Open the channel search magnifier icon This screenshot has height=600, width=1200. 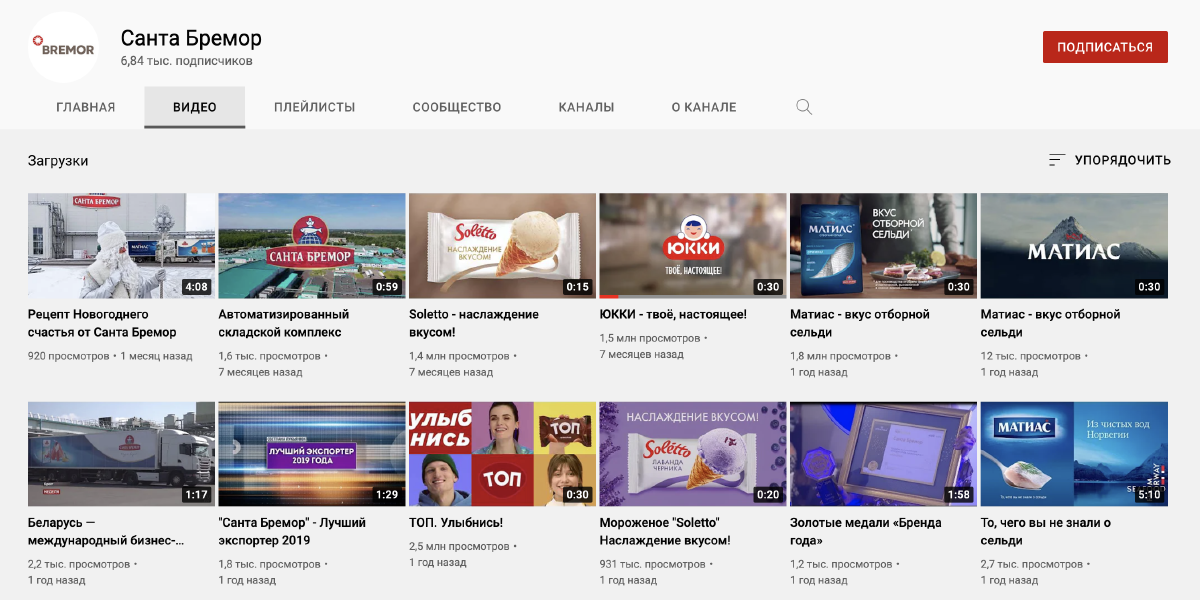[x=804, y=107]
